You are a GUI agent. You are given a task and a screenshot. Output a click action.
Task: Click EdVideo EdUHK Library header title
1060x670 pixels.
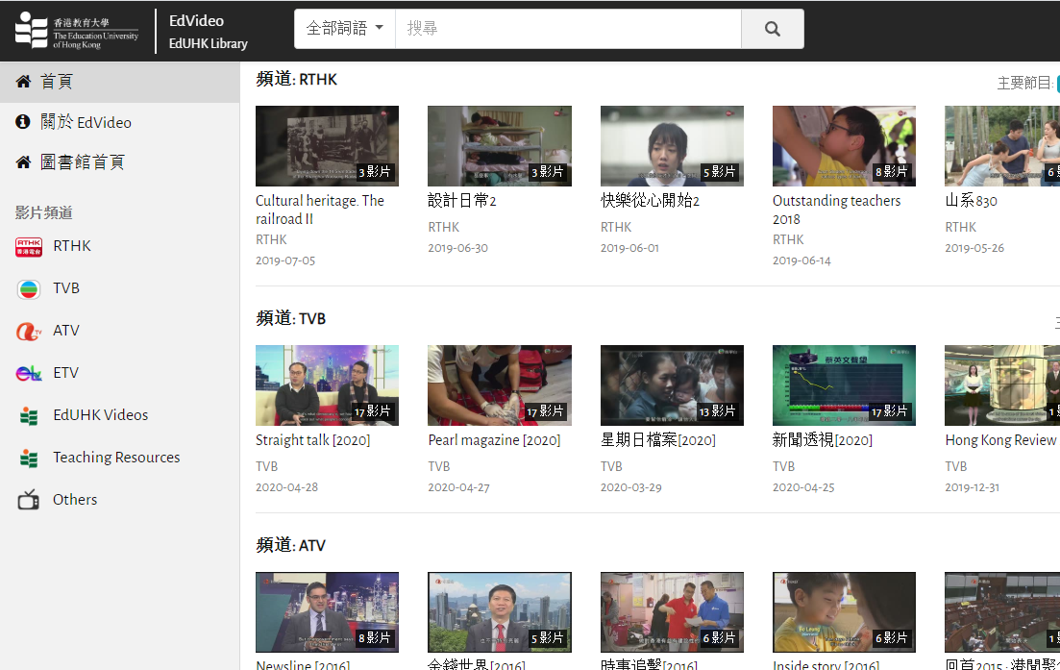208,31
